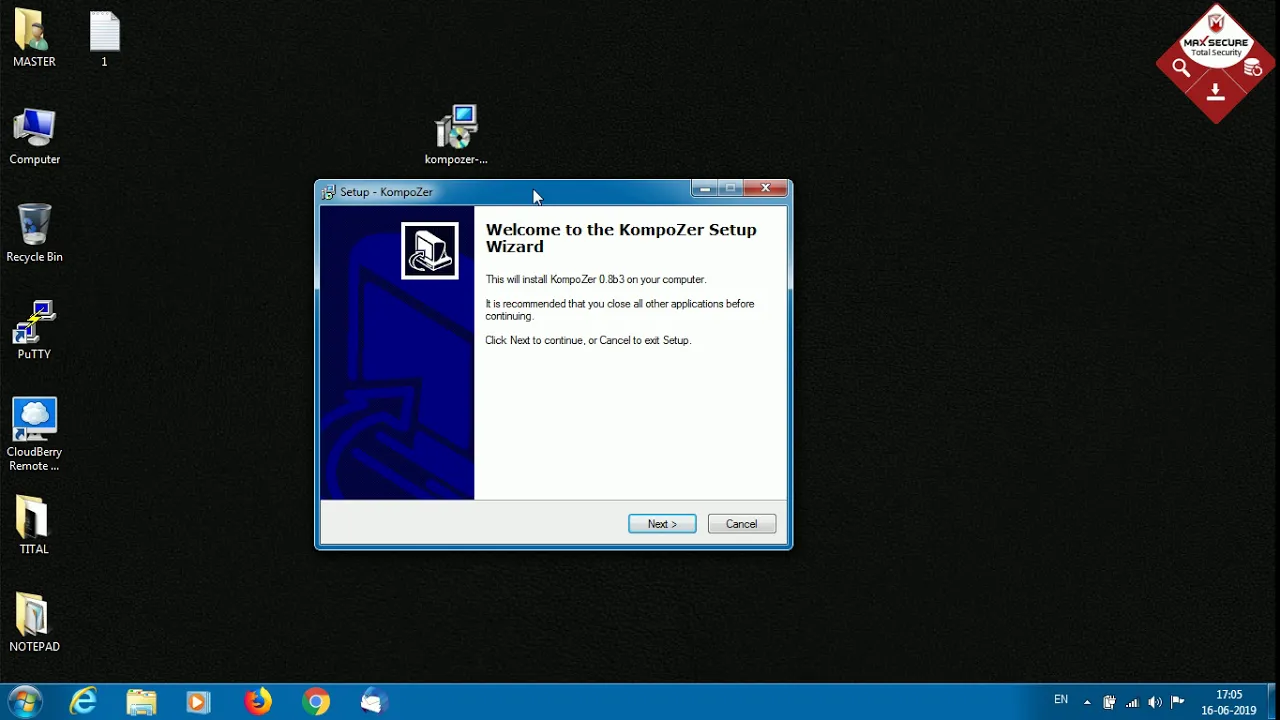The height and width of the screenshot is (720, 1280).
Task: Click the Max Secure database icon
Action: click(1252, 68)
